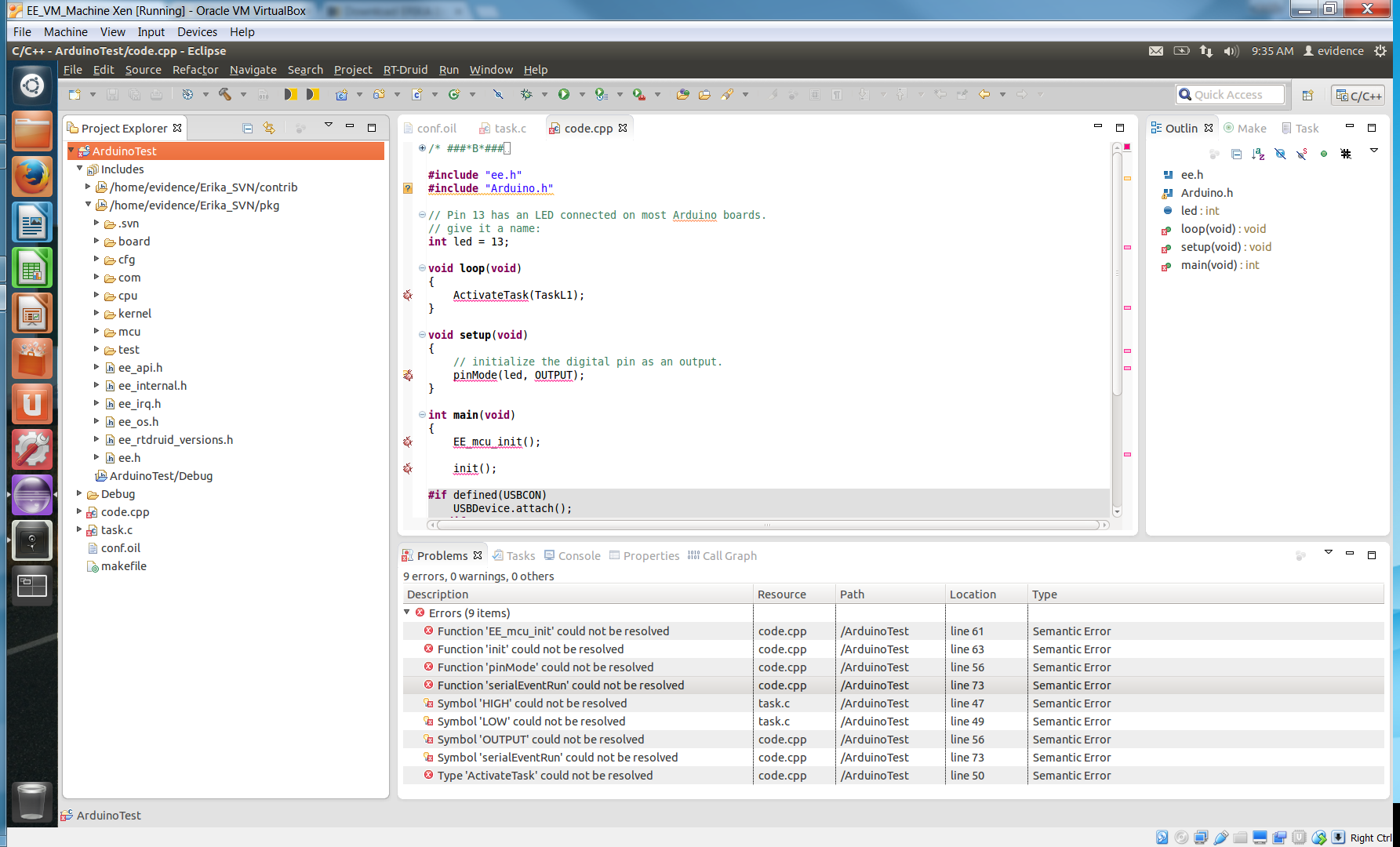This screenshot has width=1400, height=847.
Task: Click the New C source file icon
Action: click(416, 95)
